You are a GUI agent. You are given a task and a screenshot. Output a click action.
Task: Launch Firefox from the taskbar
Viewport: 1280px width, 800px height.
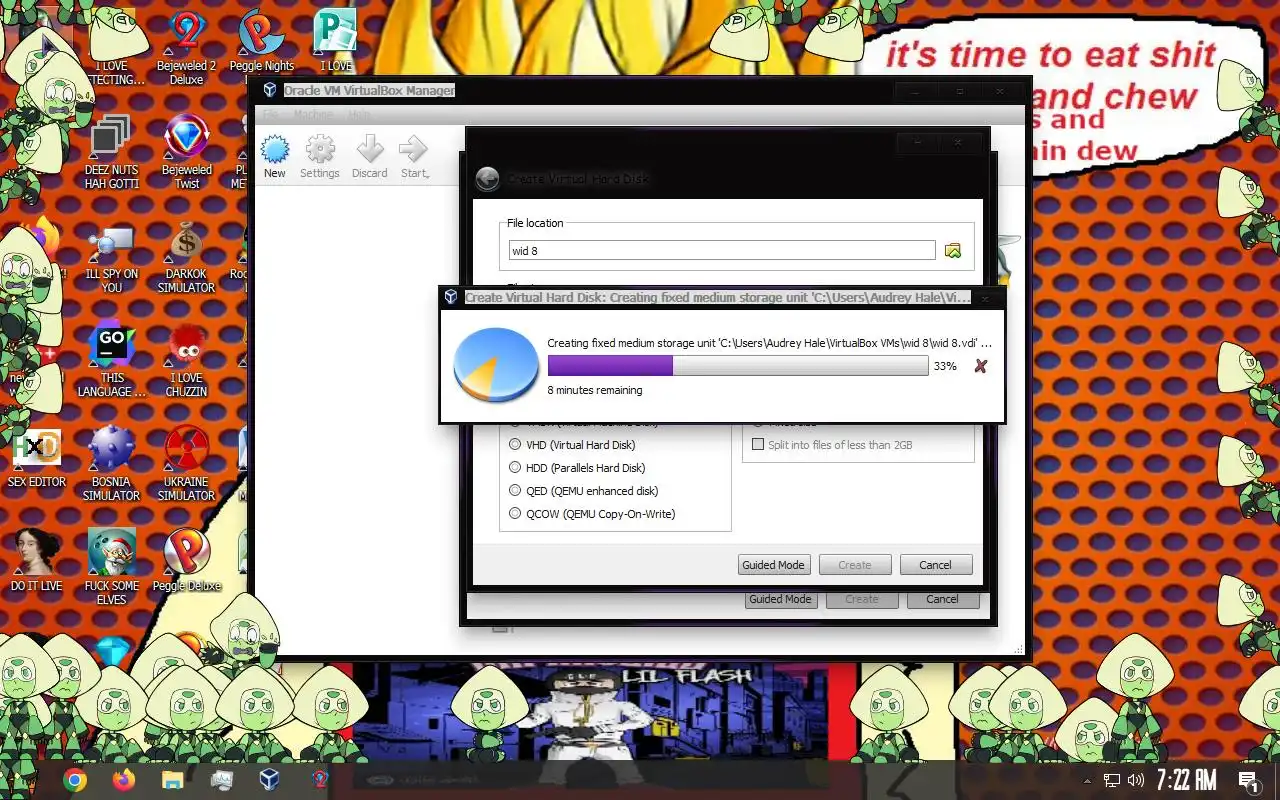(x=124, y=780)
